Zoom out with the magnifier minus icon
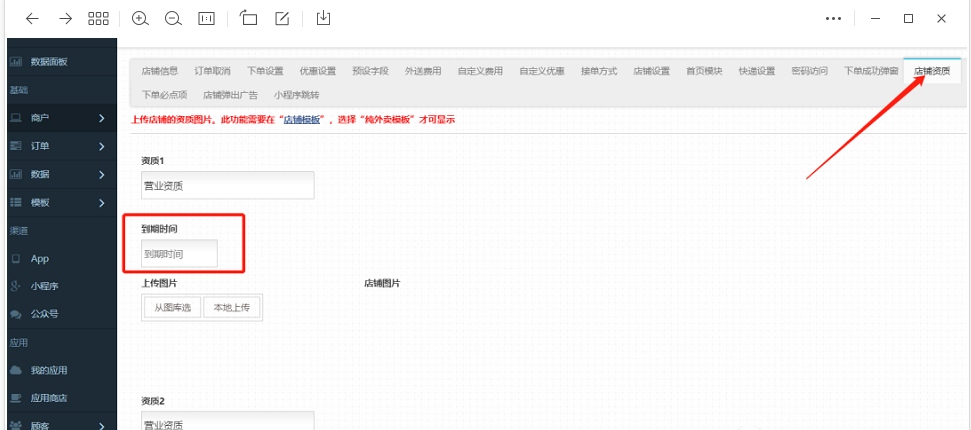The image size is (971, 430). (x=173, y=18)
